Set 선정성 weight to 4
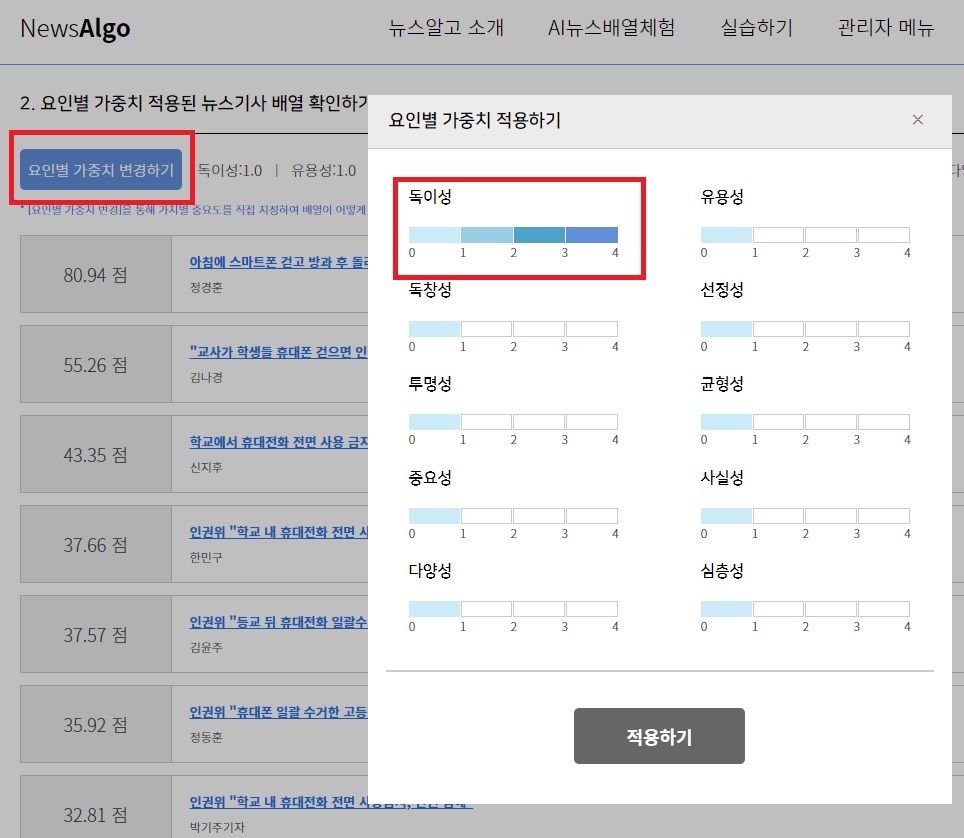 882,328
